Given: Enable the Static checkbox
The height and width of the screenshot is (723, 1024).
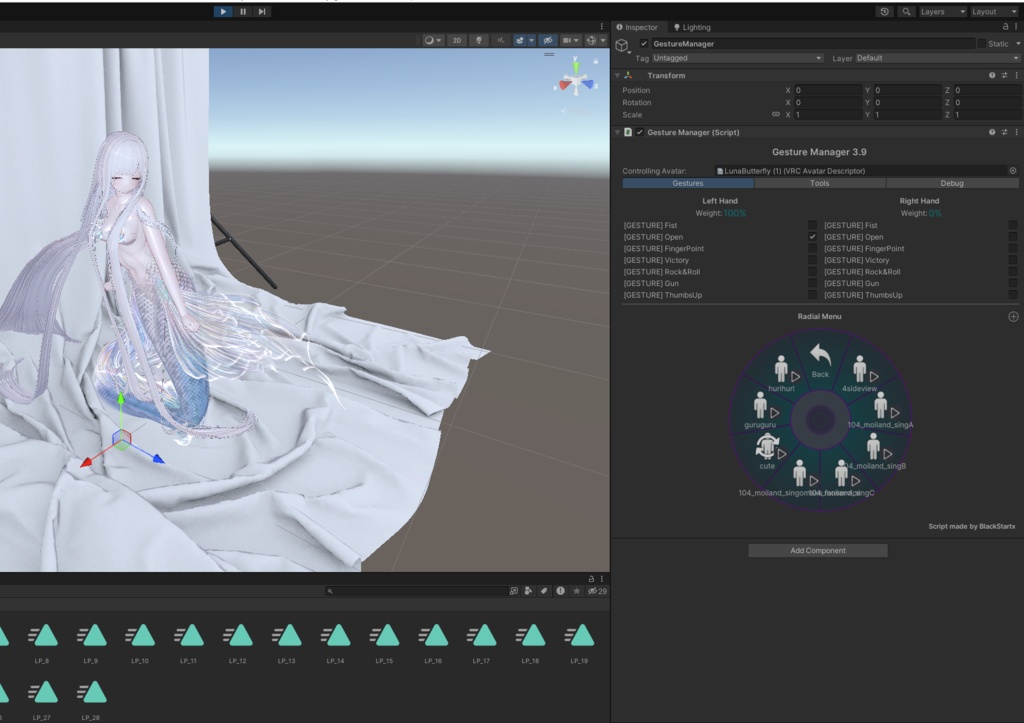Looking at the screenshot, I should tap(981, 44).
